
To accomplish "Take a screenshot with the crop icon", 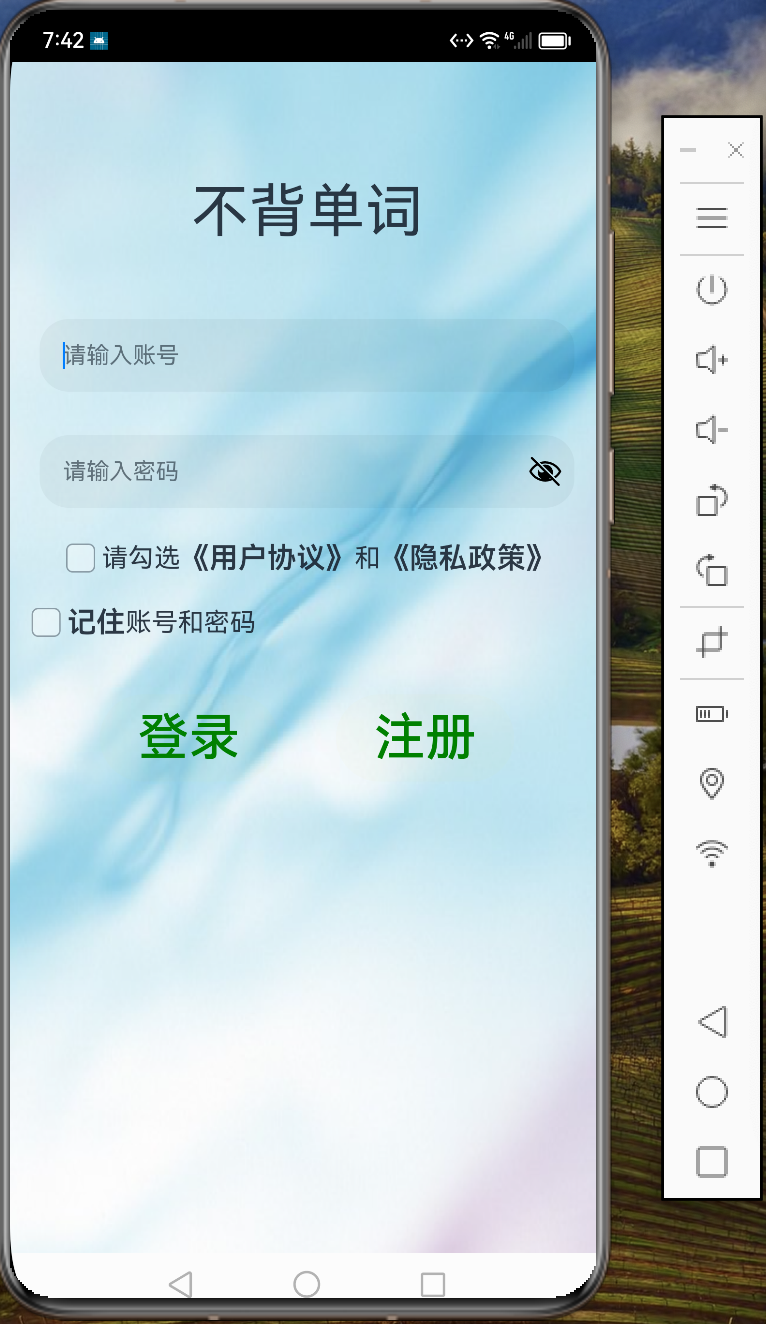I will click(x=711, y=642).
